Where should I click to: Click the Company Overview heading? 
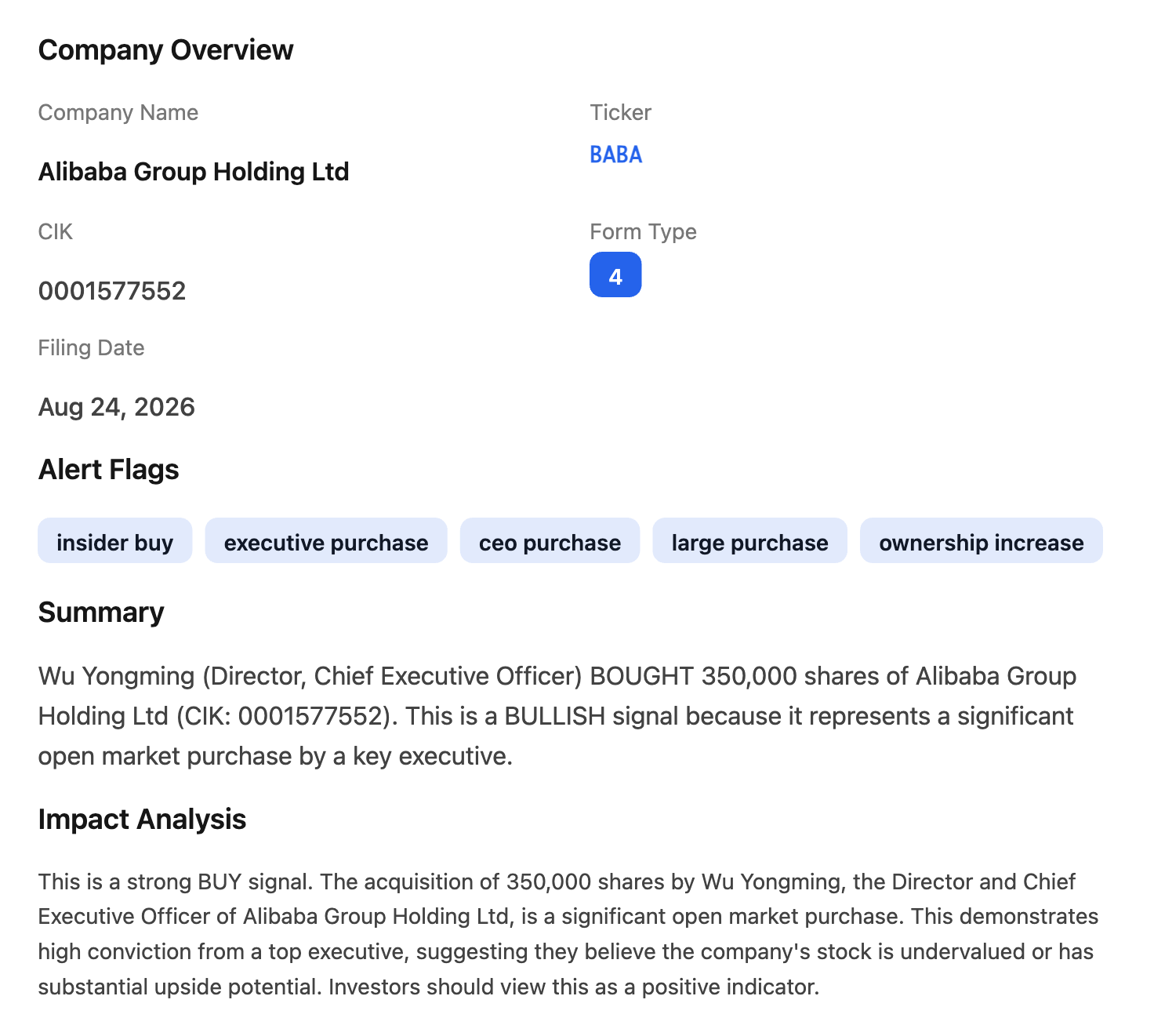pos(165,50)
